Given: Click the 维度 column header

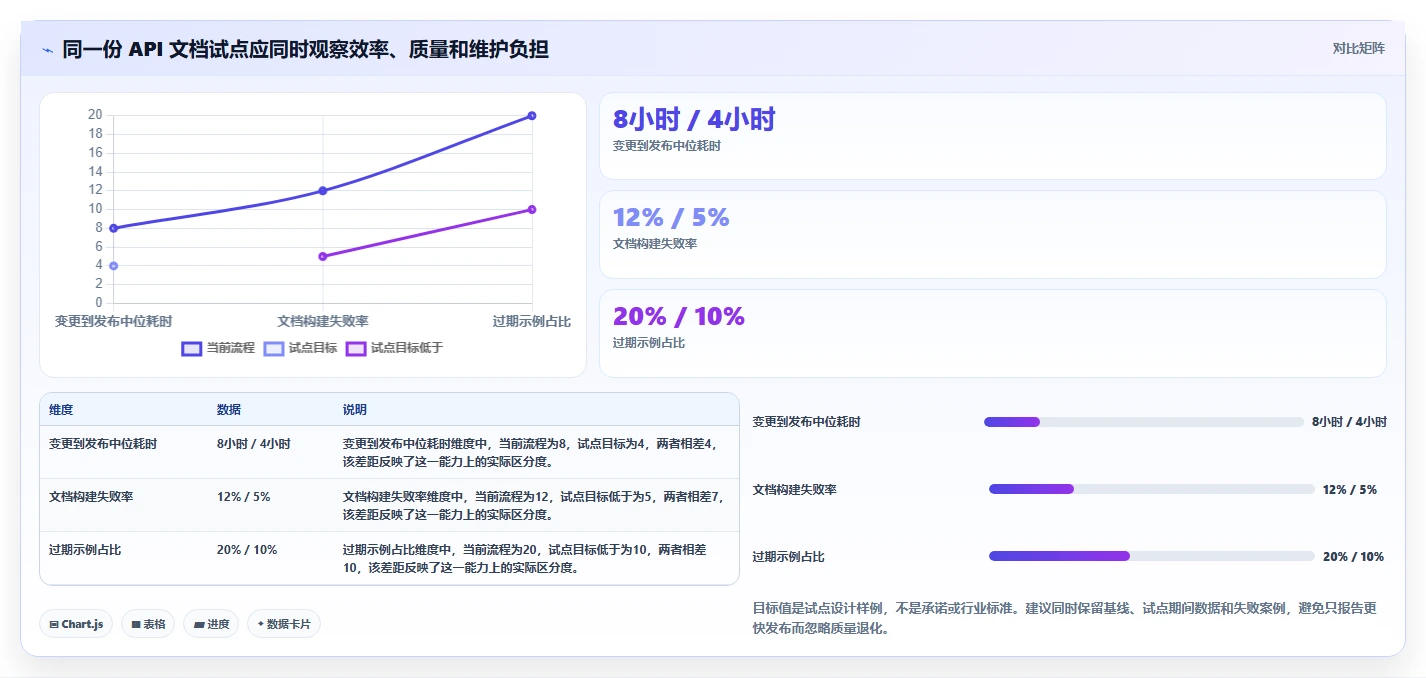Looking at the screenshot, I should (x=61, y=410).
